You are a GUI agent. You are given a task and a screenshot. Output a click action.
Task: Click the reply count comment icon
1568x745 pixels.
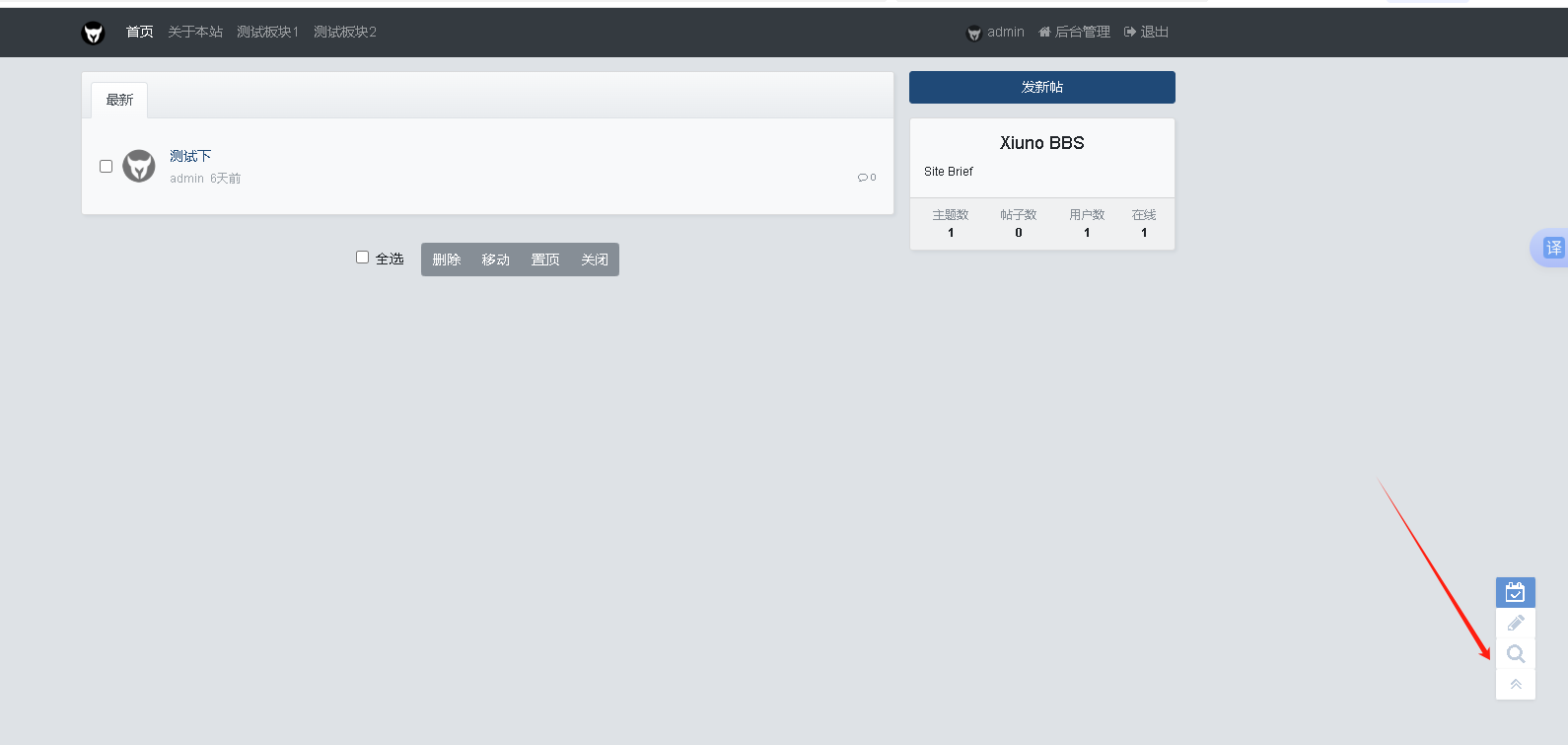(x=863, y=178)
